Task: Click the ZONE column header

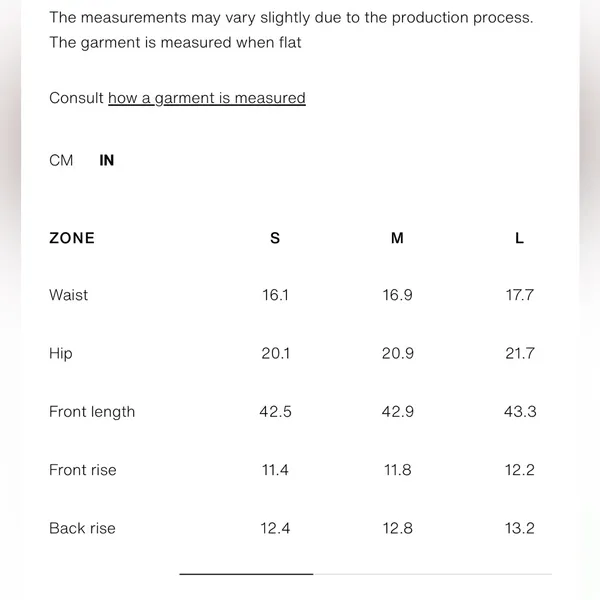Action: click(72, 238)
